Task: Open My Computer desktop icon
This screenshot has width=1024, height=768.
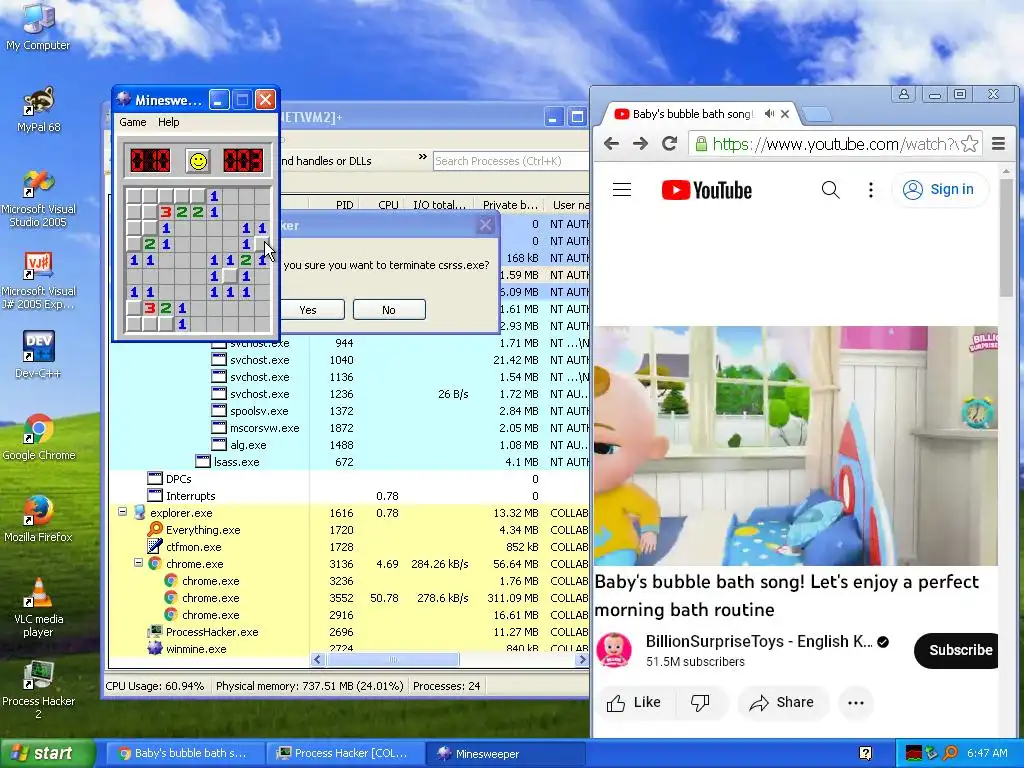Action: 38,27
